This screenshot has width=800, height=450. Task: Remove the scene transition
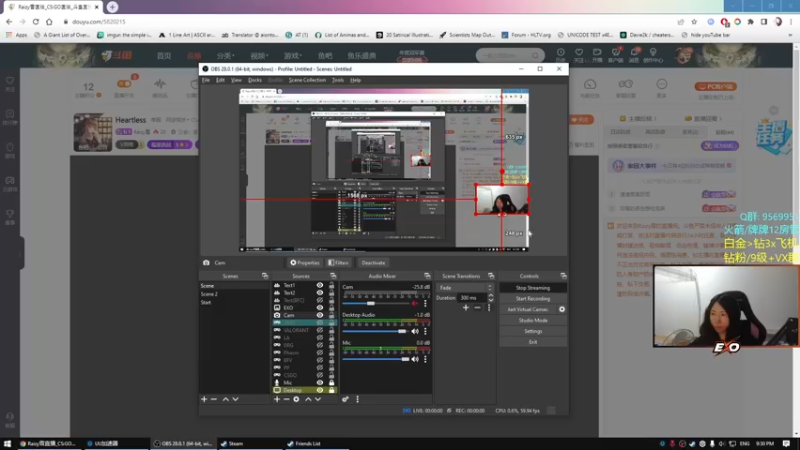click(477, 308)
